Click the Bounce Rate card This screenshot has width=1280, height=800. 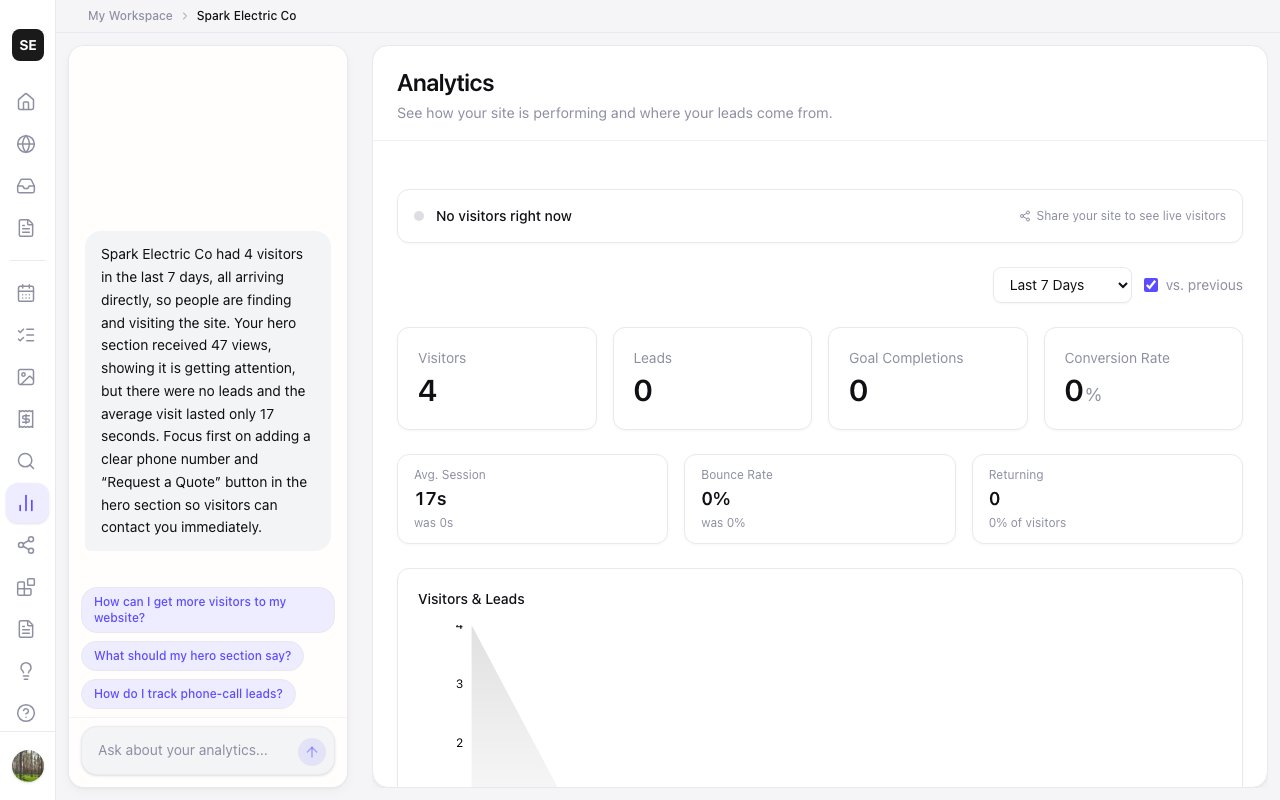coord(820,499)
